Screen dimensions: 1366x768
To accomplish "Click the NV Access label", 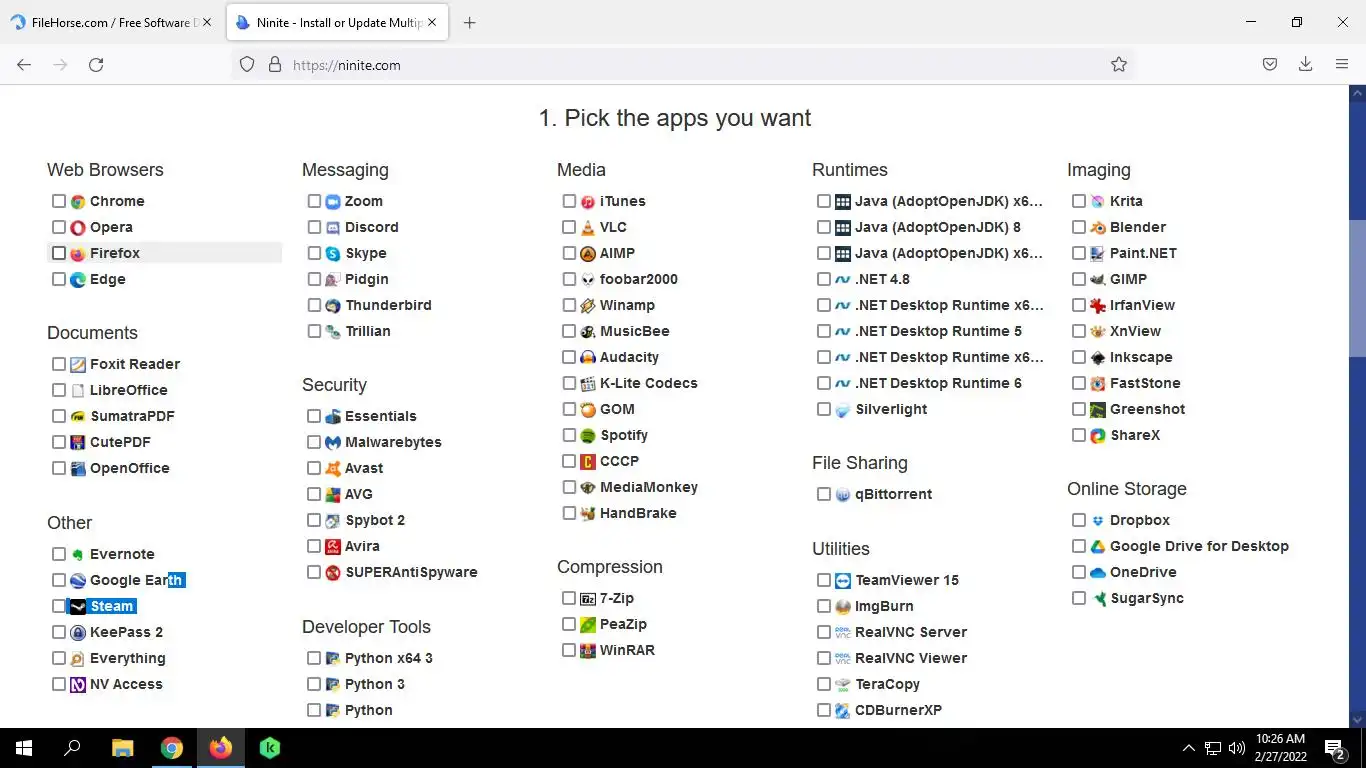I will pyautogui.click(x=126, y=684).
